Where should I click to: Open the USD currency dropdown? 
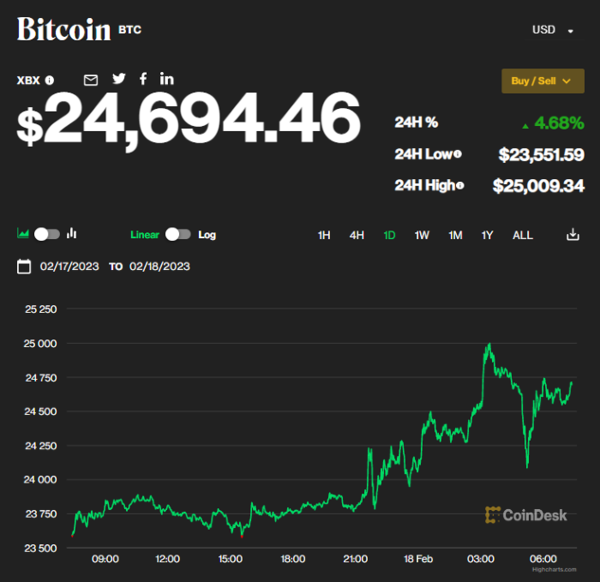pyautogui.click(x=553, y=30)
